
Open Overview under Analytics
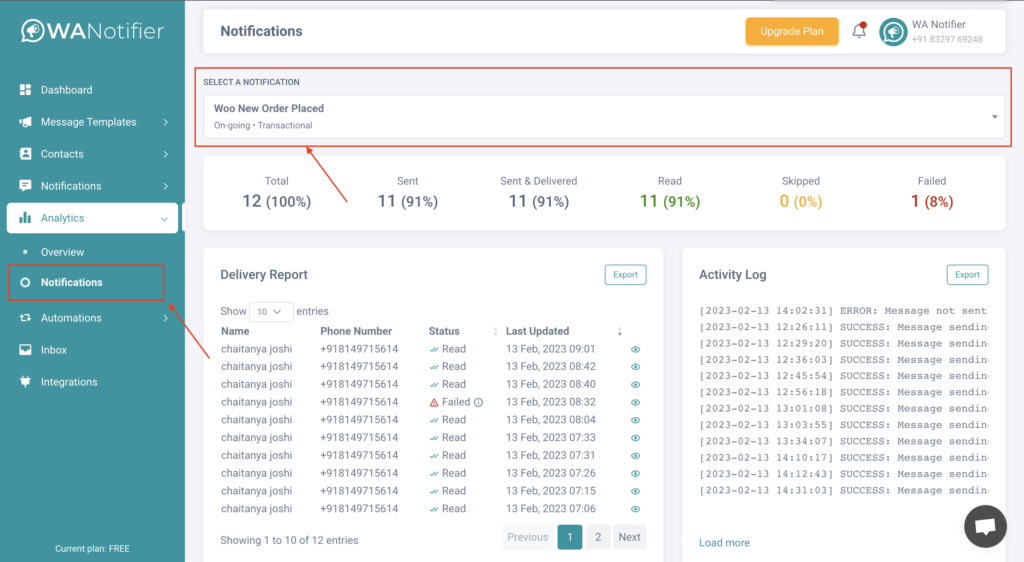coord(62,252)
